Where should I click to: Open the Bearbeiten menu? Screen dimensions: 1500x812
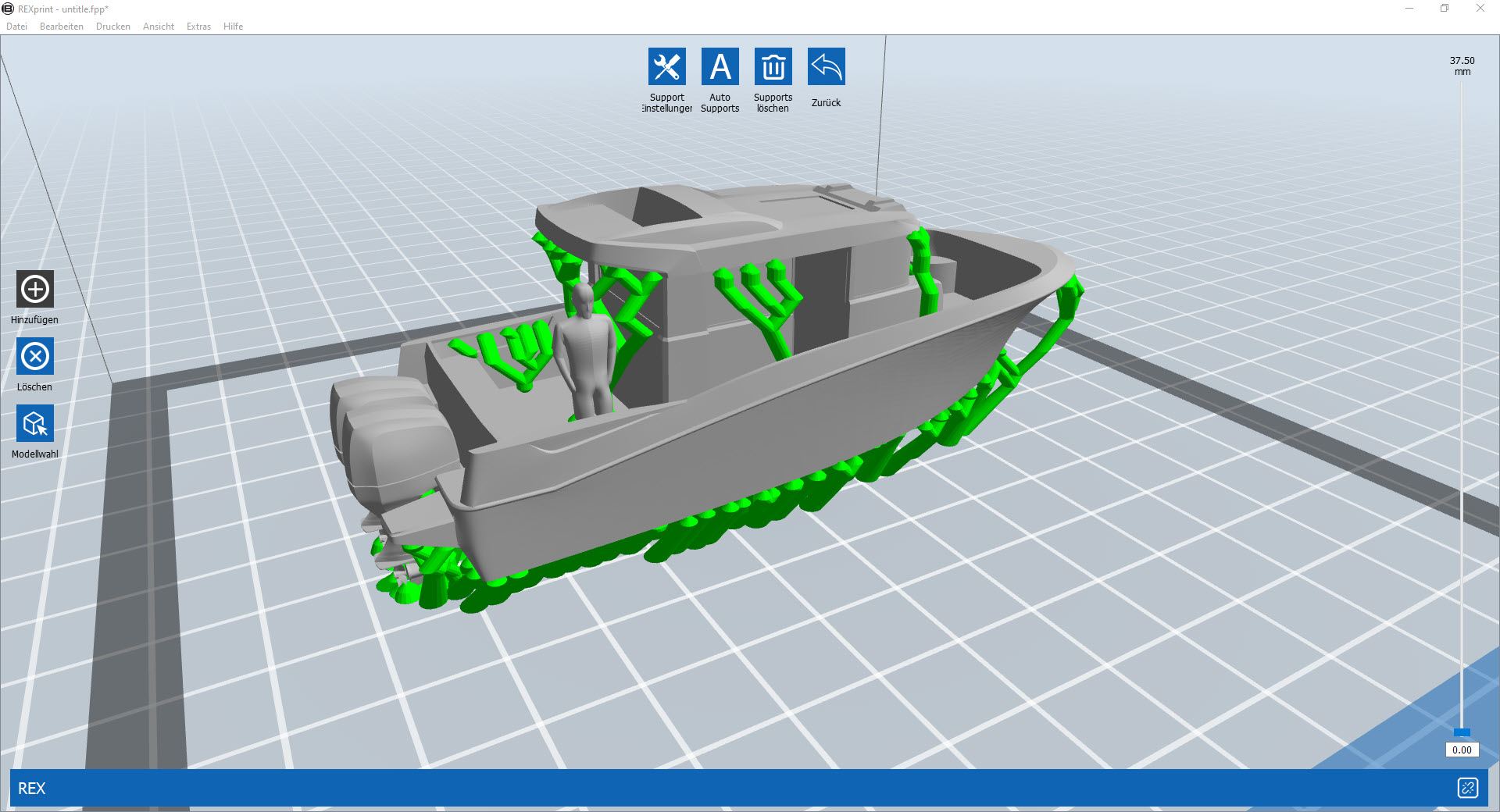point(62,27)
